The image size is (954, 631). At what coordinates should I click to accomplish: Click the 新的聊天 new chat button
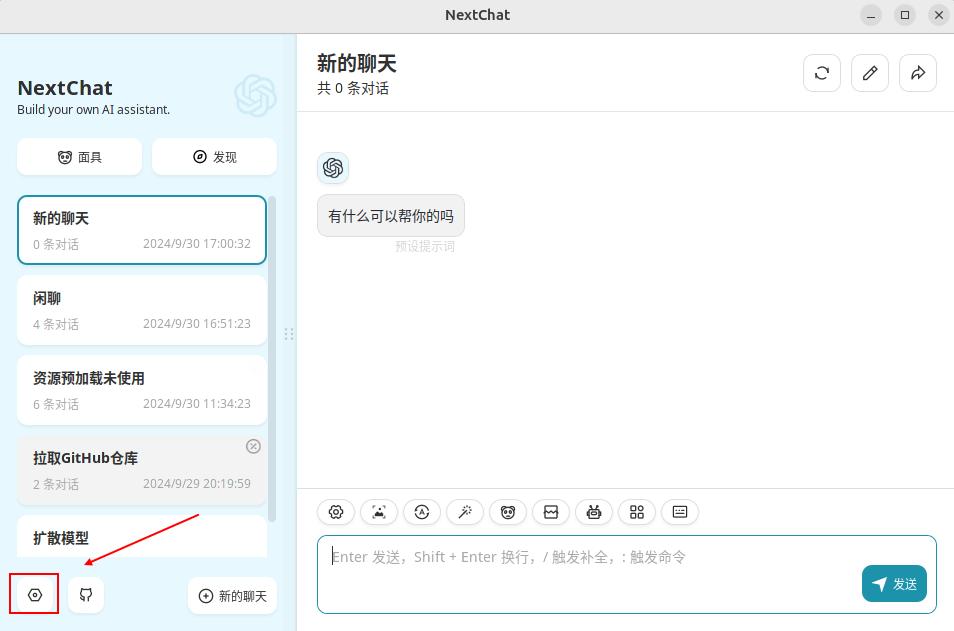click(x=233, y=596)
